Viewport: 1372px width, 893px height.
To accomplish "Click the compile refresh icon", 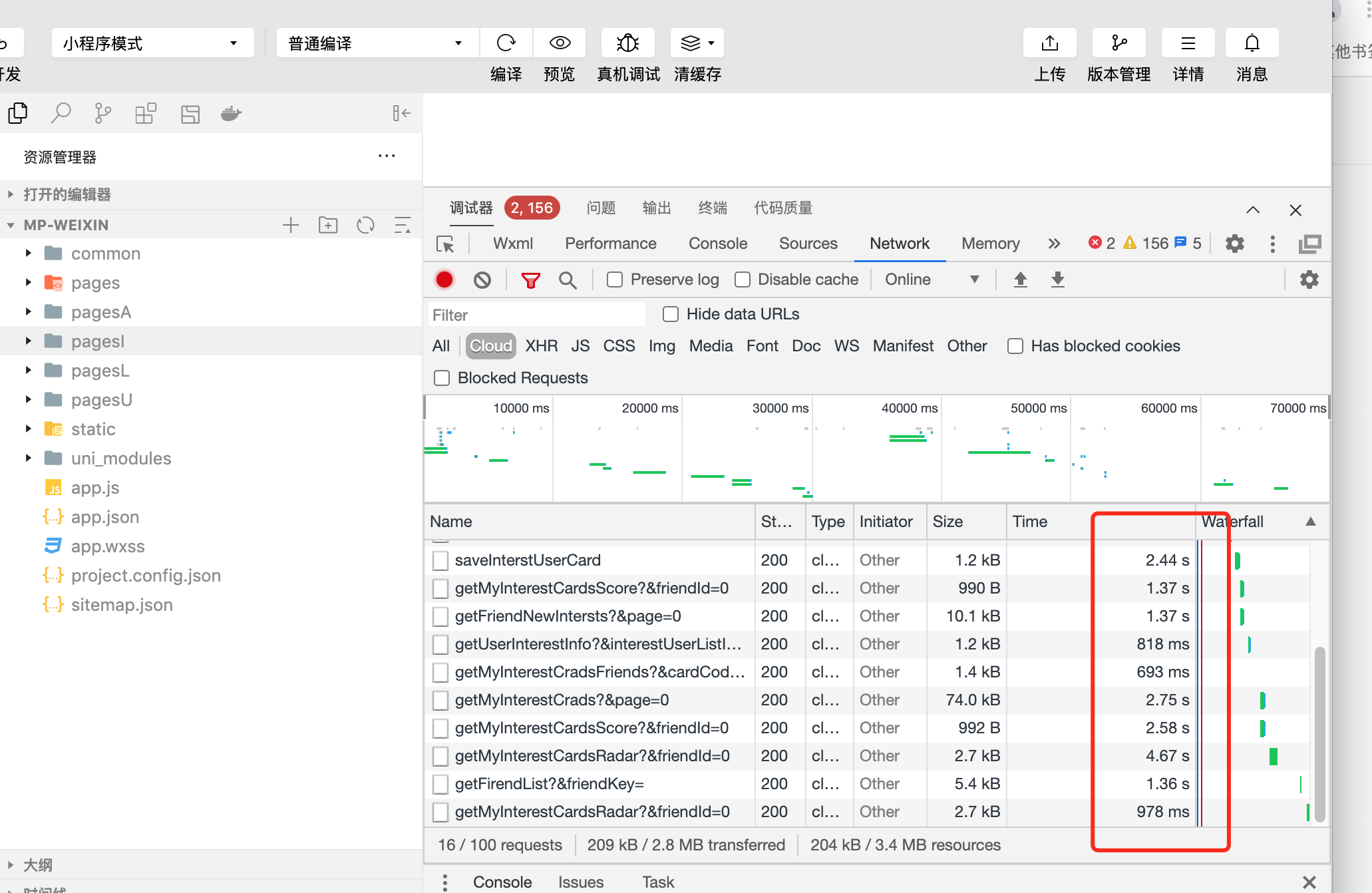I will pos(506,43).
